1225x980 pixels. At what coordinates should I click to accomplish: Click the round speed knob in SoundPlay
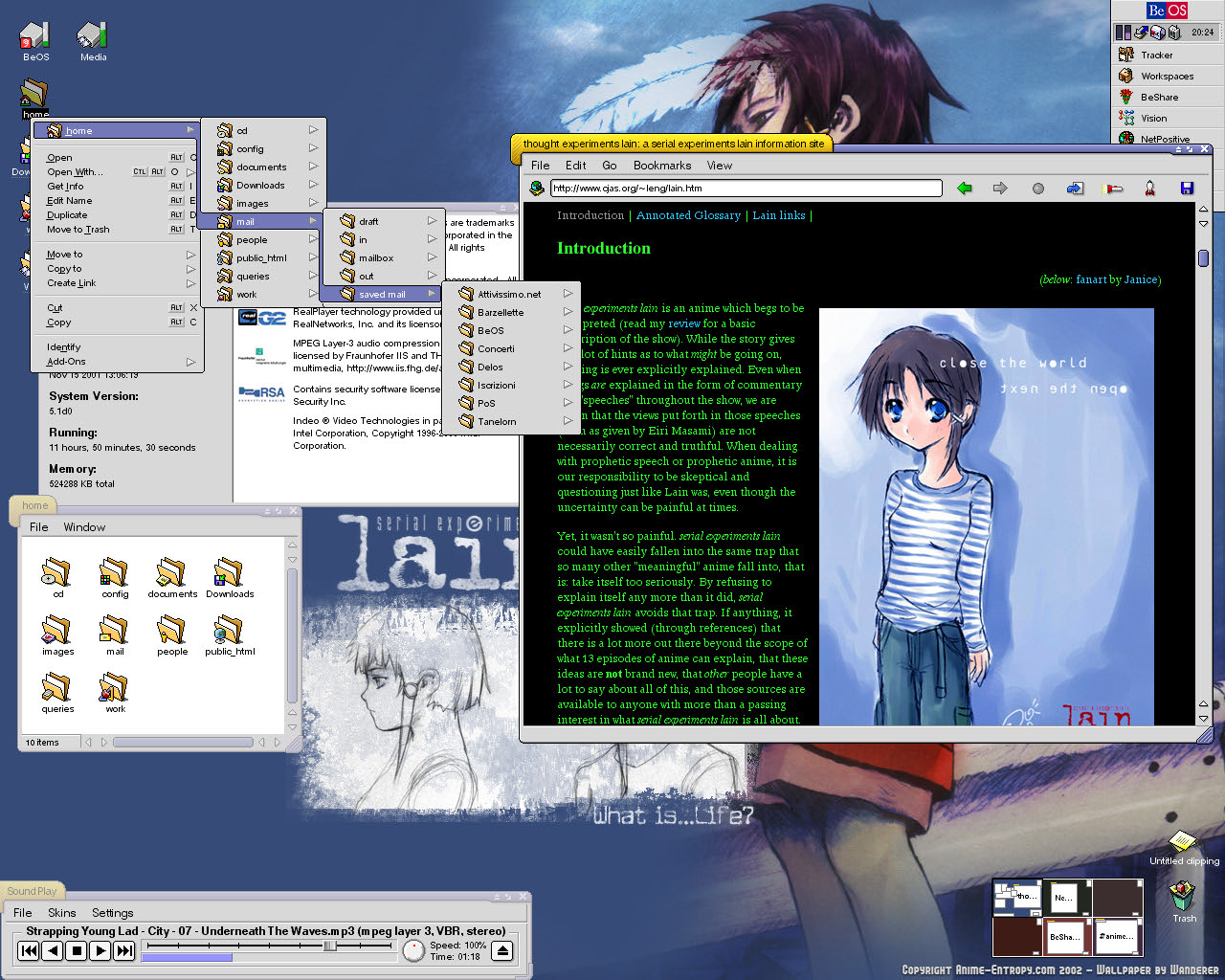(413, 950)
